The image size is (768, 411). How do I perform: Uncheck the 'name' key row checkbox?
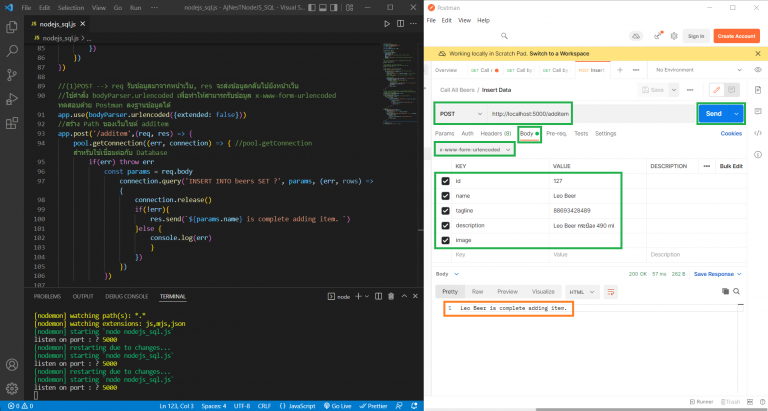coord(445,196)
